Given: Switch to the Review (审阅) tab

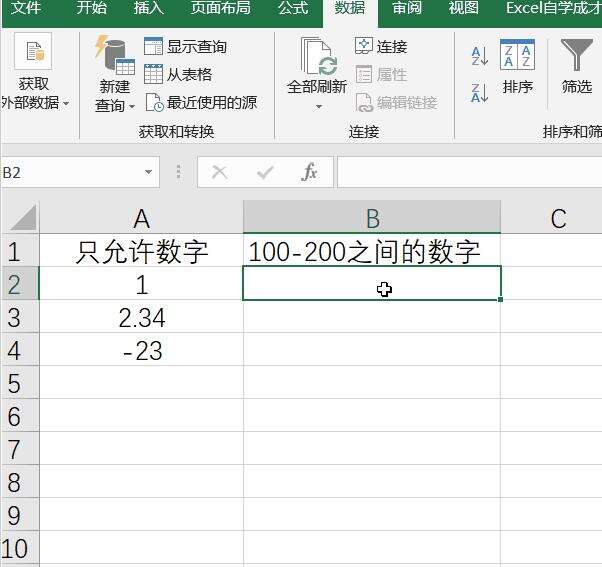Looking at the screenshot, I should pos(407,8).
